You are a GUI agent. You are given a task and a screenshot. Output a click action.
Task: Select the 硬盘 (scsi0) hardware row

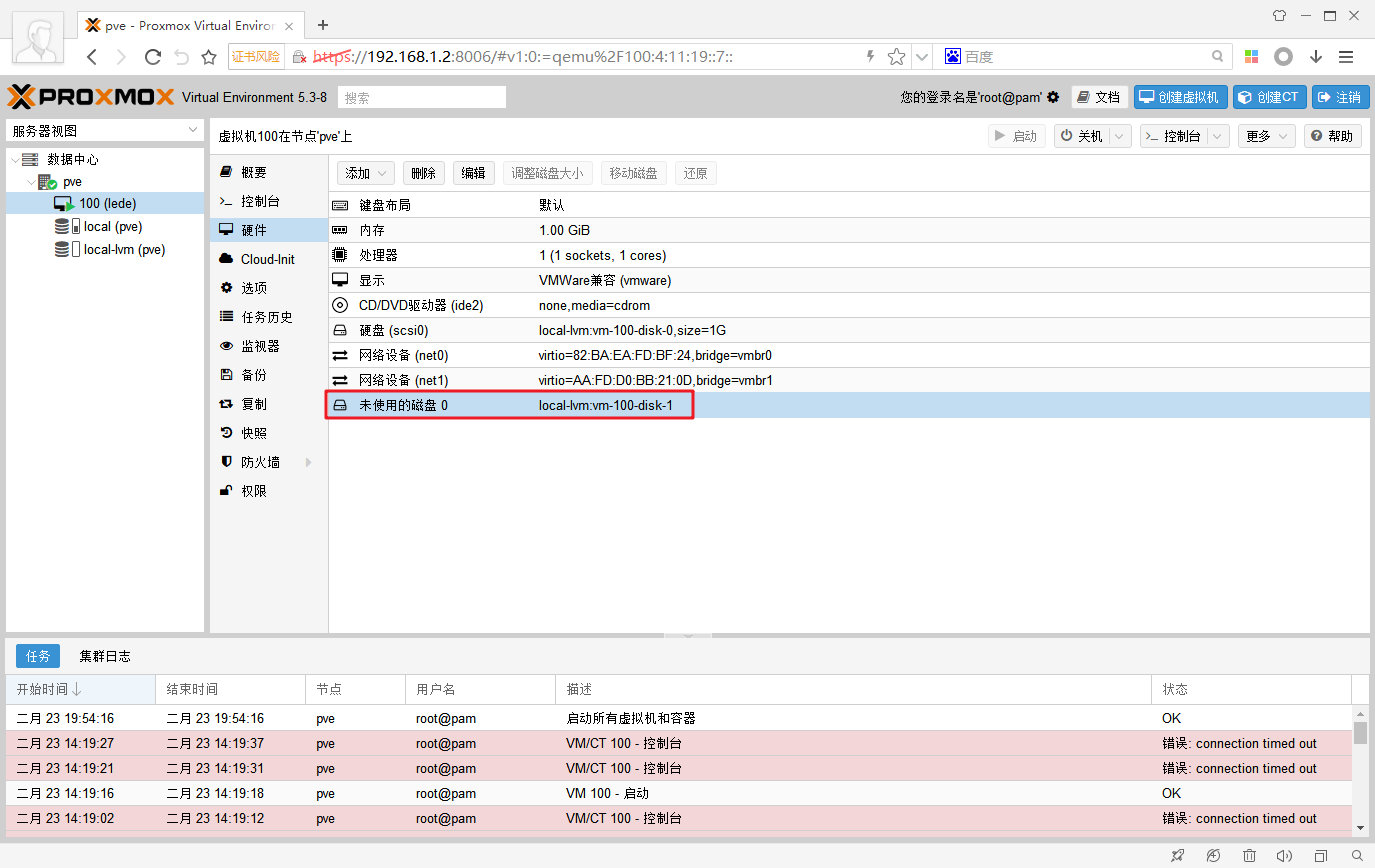[x=849, y=330]
